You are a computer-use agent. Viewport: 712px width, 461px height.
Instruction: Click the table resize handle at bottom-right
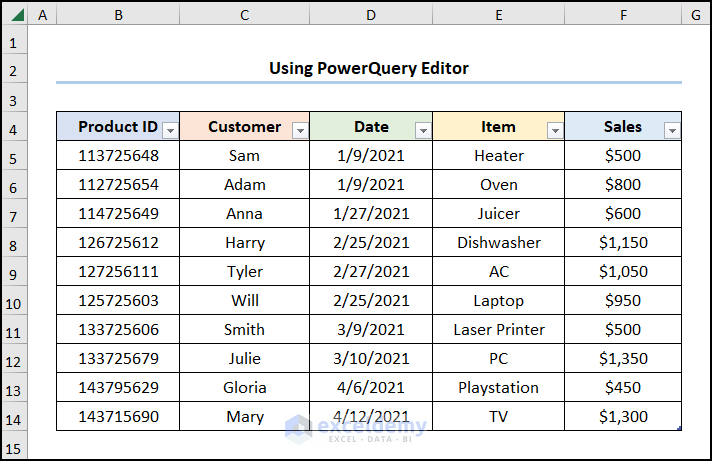point(680,429)
